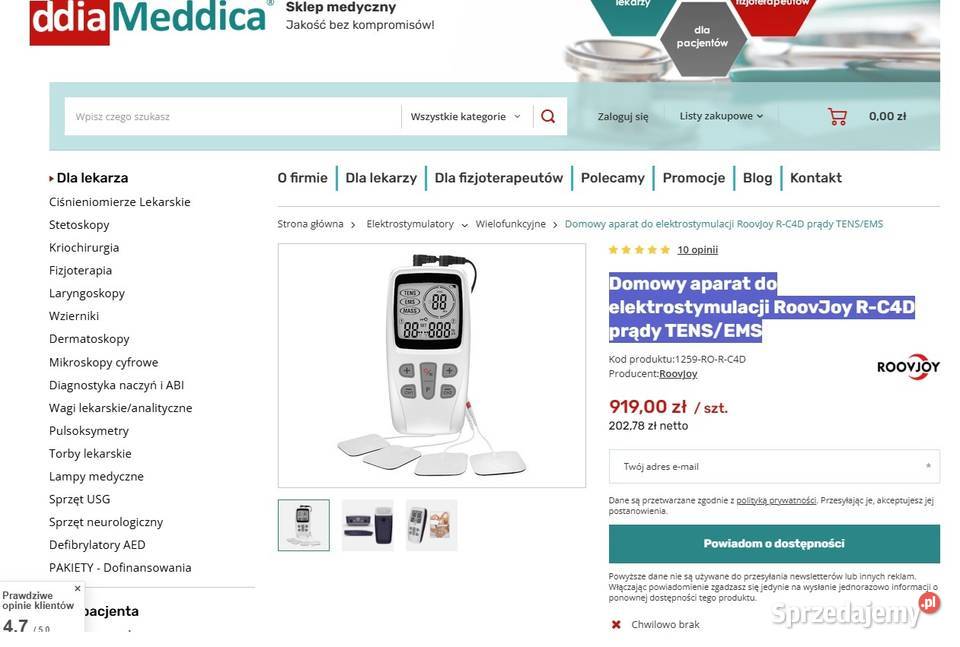Click the RoovJoy brand logo
The width and height of the screenshot is (960, 647).
(908, 366)
